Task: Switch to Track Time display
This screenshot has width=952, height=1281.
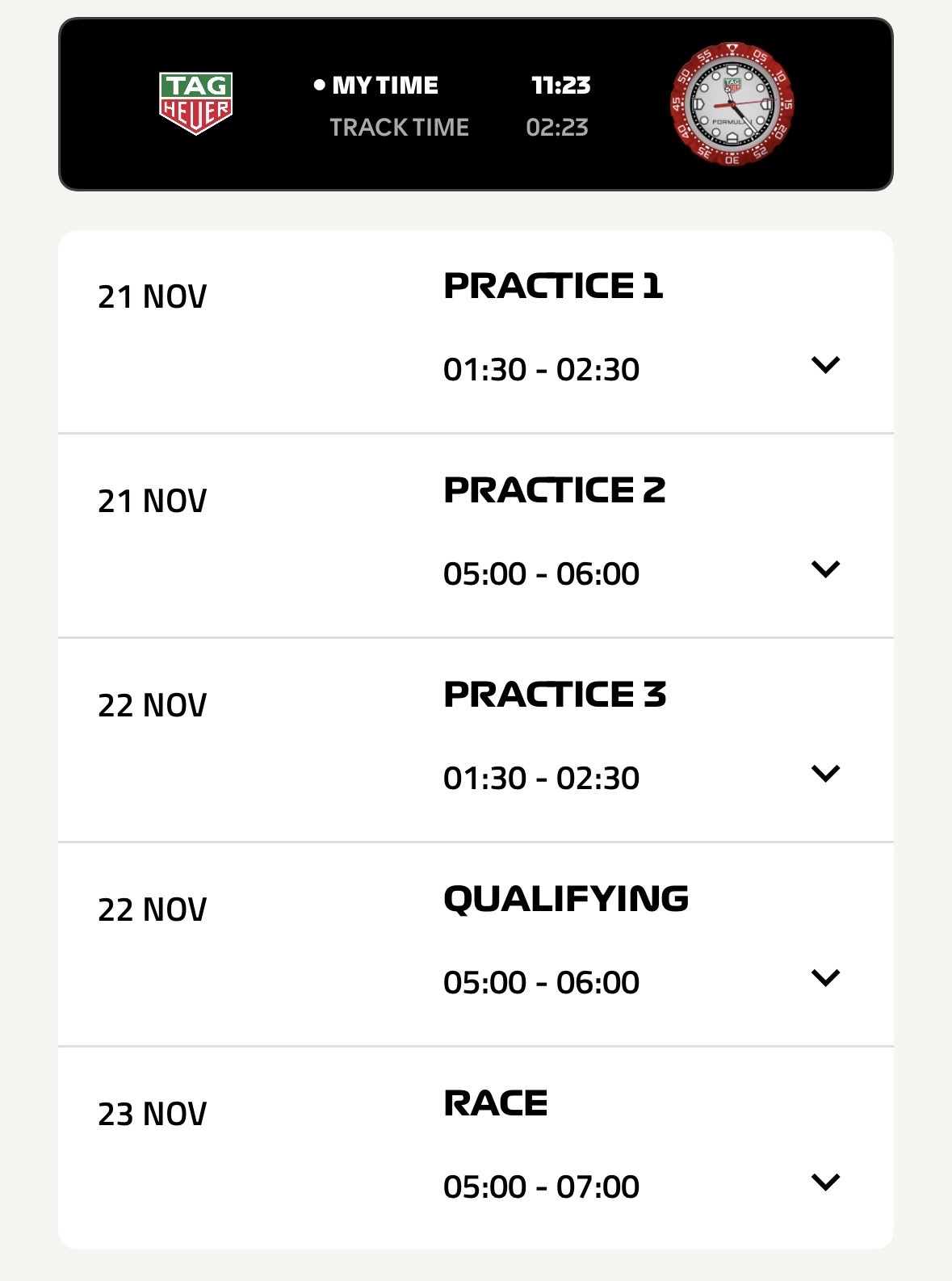Action: (399, 127)
